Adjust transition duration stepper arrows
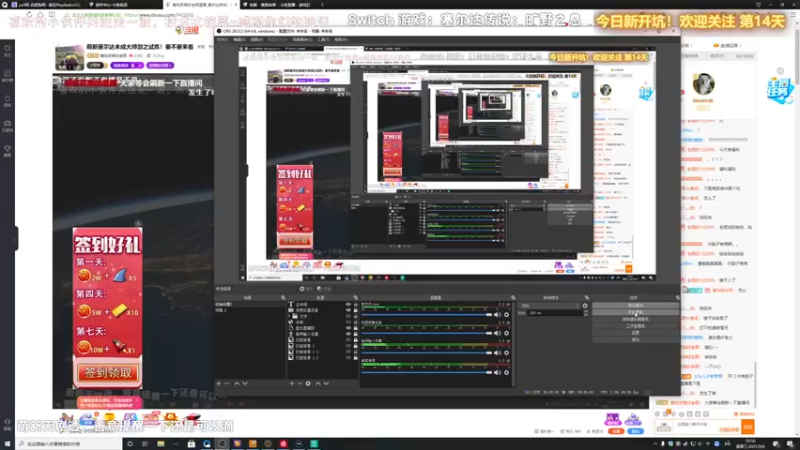 [585, 313]
